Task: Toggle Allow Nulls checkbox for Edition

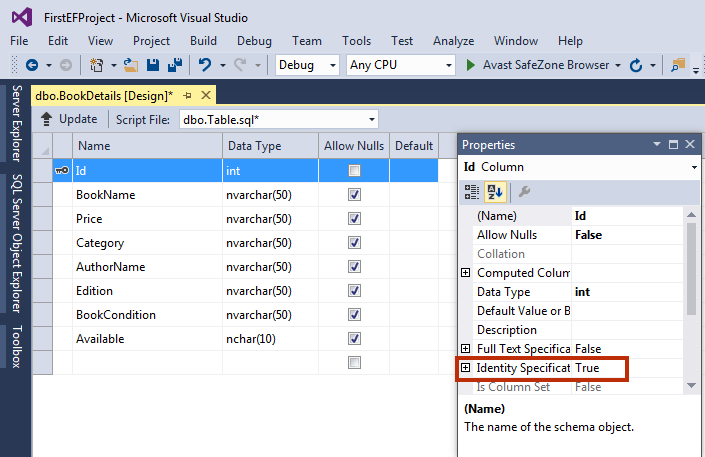Action: point(354,291)
